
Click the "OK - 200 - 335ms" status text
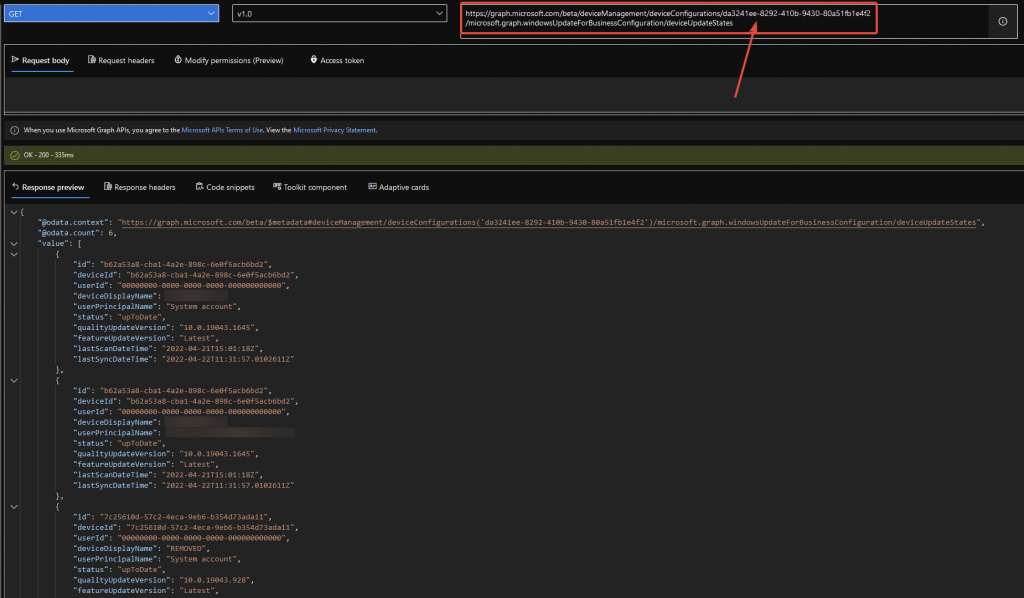tap(48, 155)
